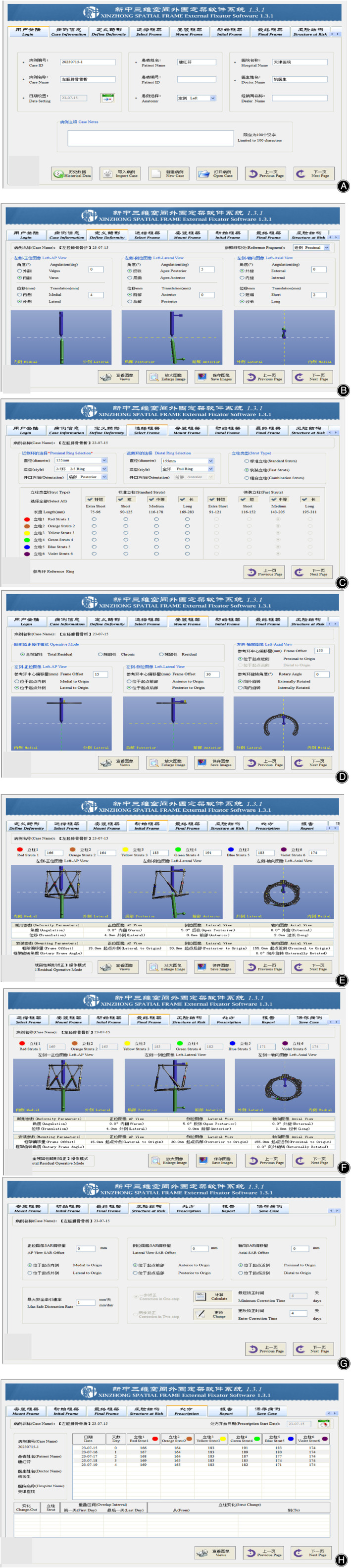
Task: Click Previous Page button in panel G
Action: [265, 1349]
